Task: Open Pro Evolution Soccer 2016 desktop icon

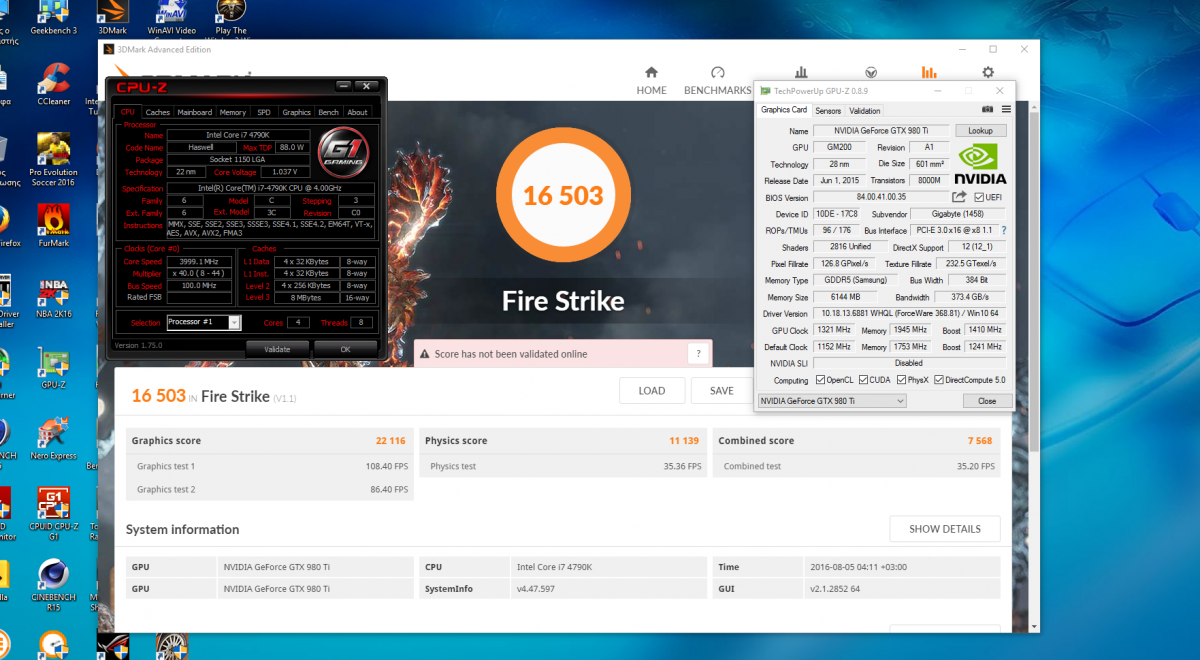Action: pyautogui.click(x=53, y=160)
